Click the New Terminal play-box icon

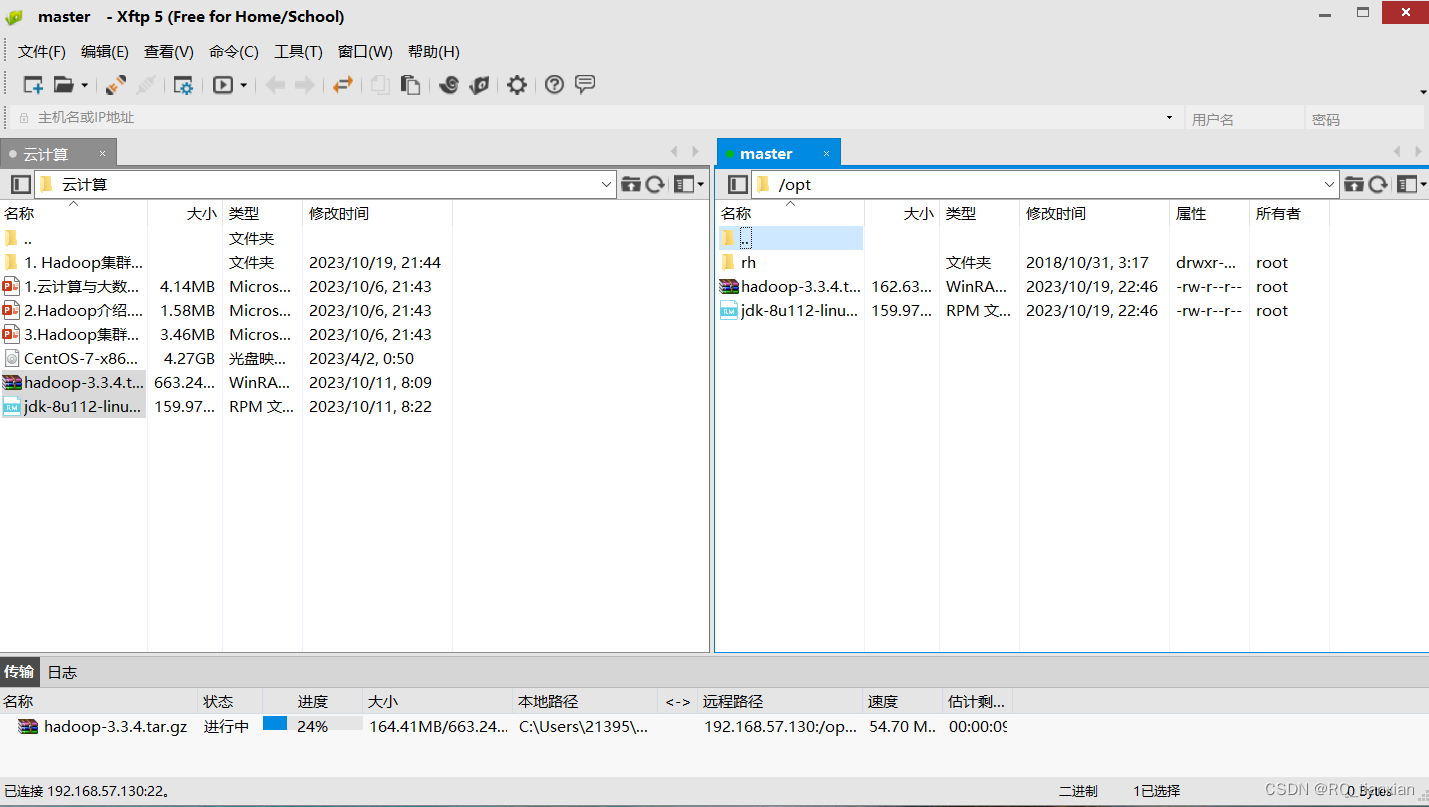pos(223,85)
